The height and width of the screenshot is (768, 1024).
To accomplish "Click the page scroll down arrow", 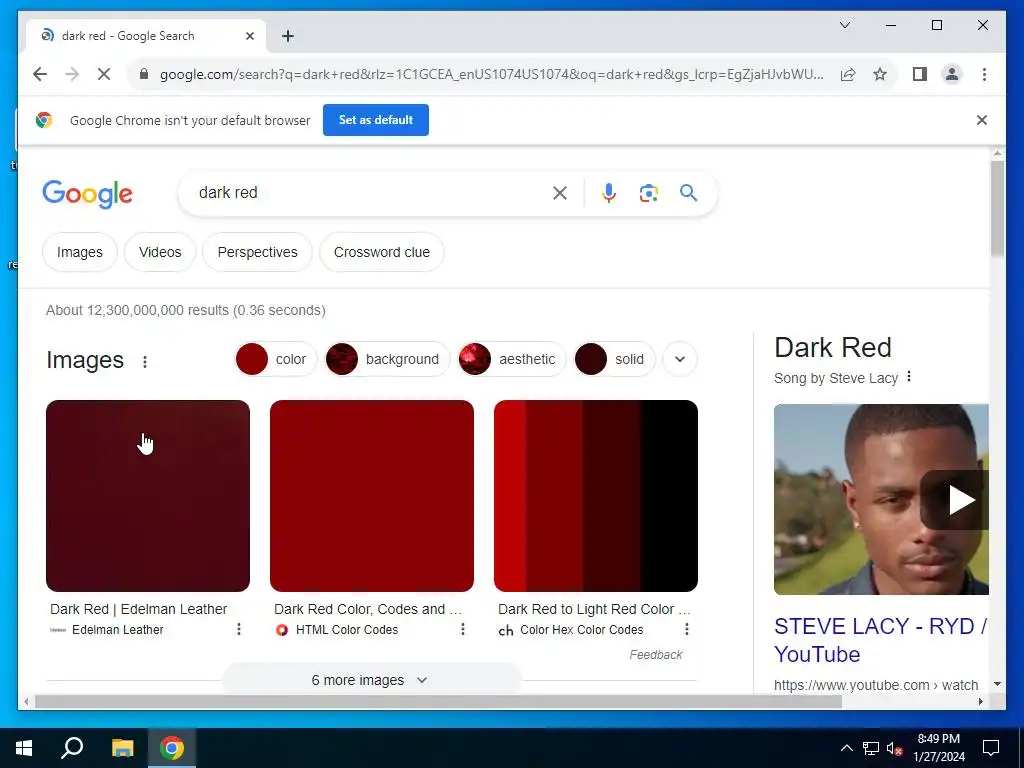I will (x=997, y=684).
